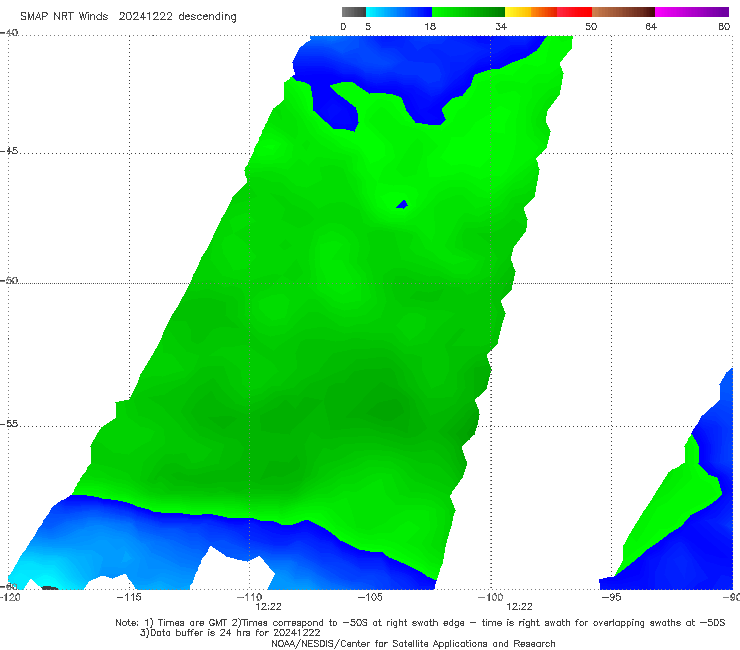Click the "12:22" time beneath the -110 label

point(269,607)
